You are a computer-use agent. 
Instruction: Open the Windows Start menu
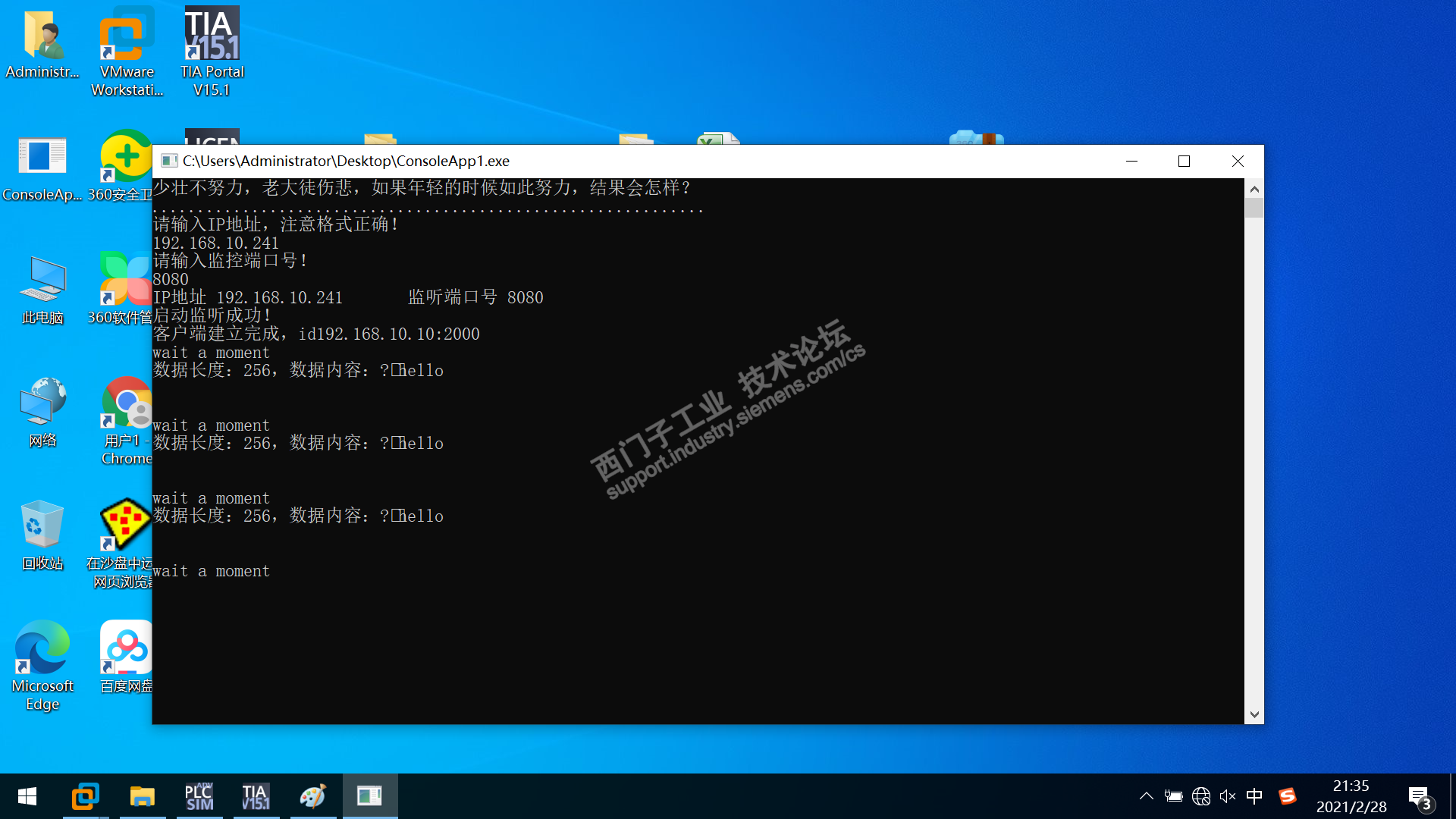point(27,796)
